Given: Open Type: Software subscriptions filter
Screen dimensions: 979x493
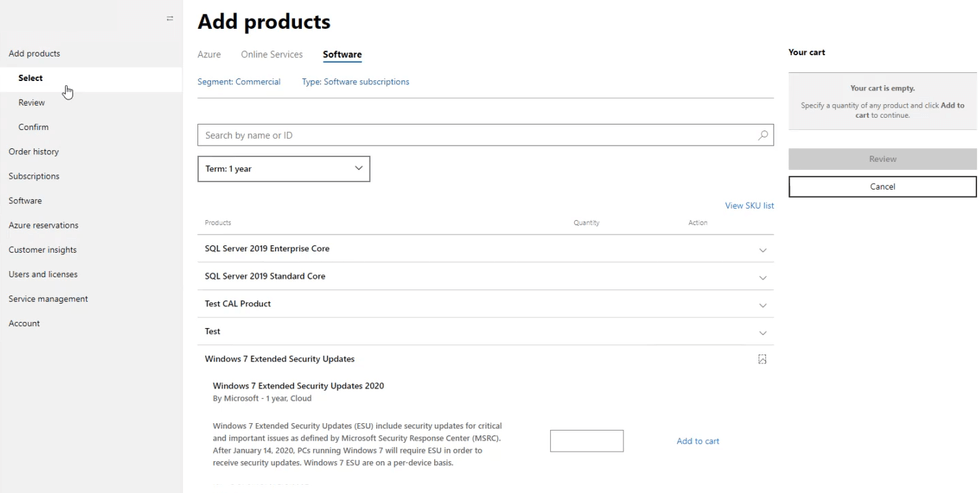Looking at the screenshot, I should click(355, 82).
